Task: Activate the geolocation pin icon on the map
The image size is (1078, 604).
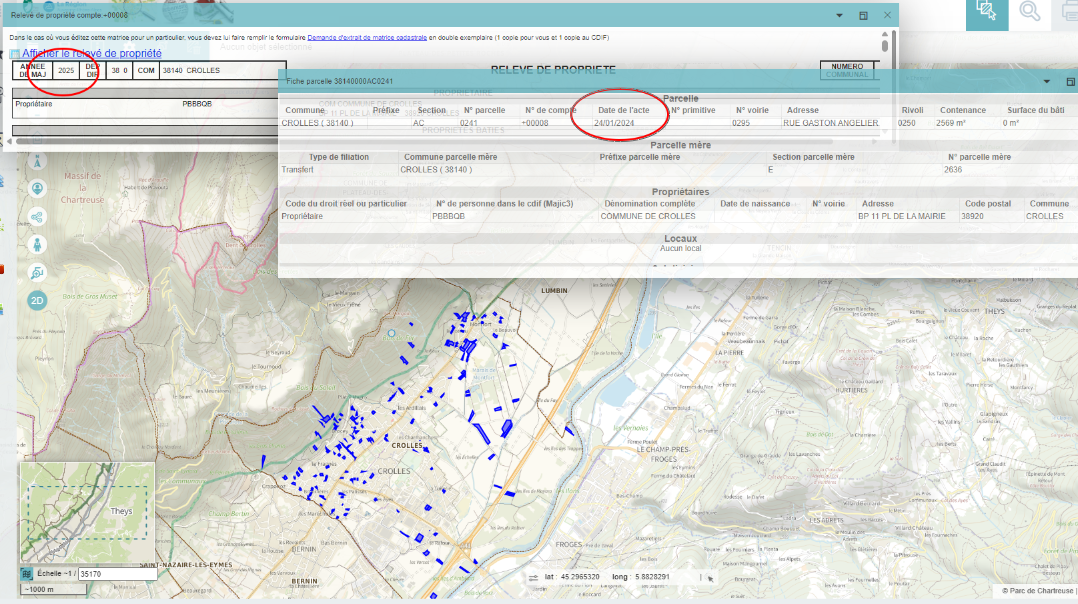Action: pos(37,189)
